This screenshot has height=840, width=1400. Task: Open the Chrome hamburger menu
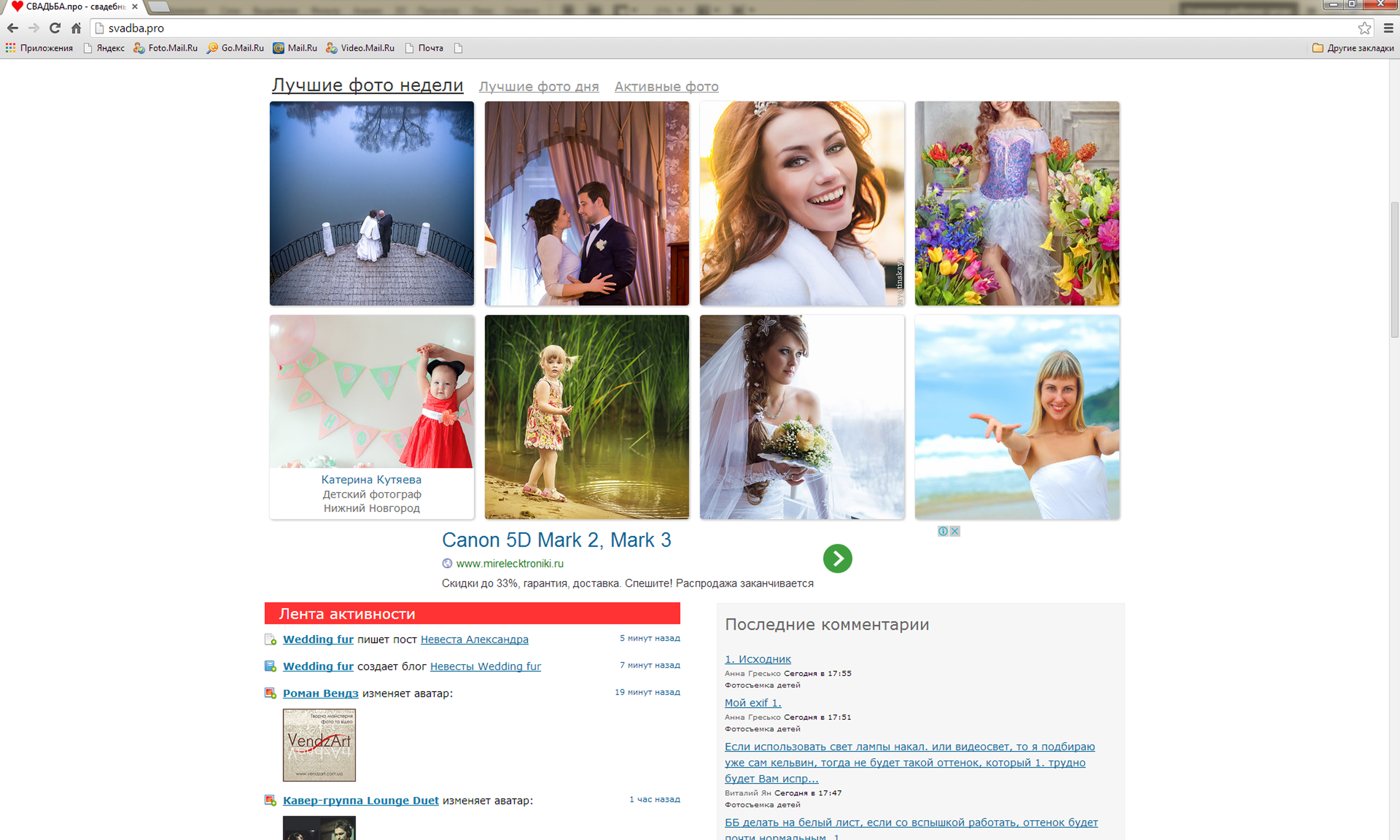(x=1388, y=28)
